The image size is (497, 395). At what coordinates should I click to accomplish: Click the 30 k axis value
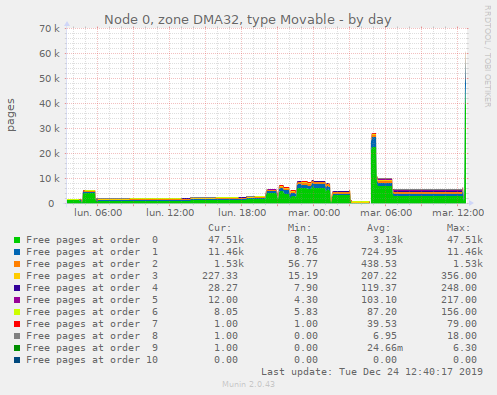49,129
